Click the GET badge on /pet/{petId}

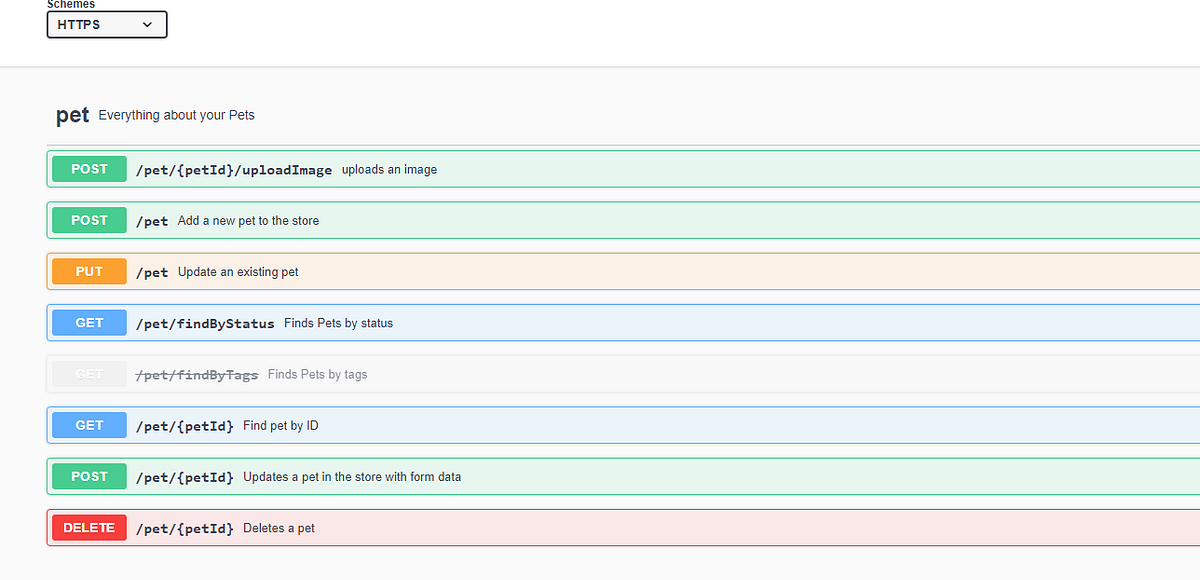tap(88, 424)
